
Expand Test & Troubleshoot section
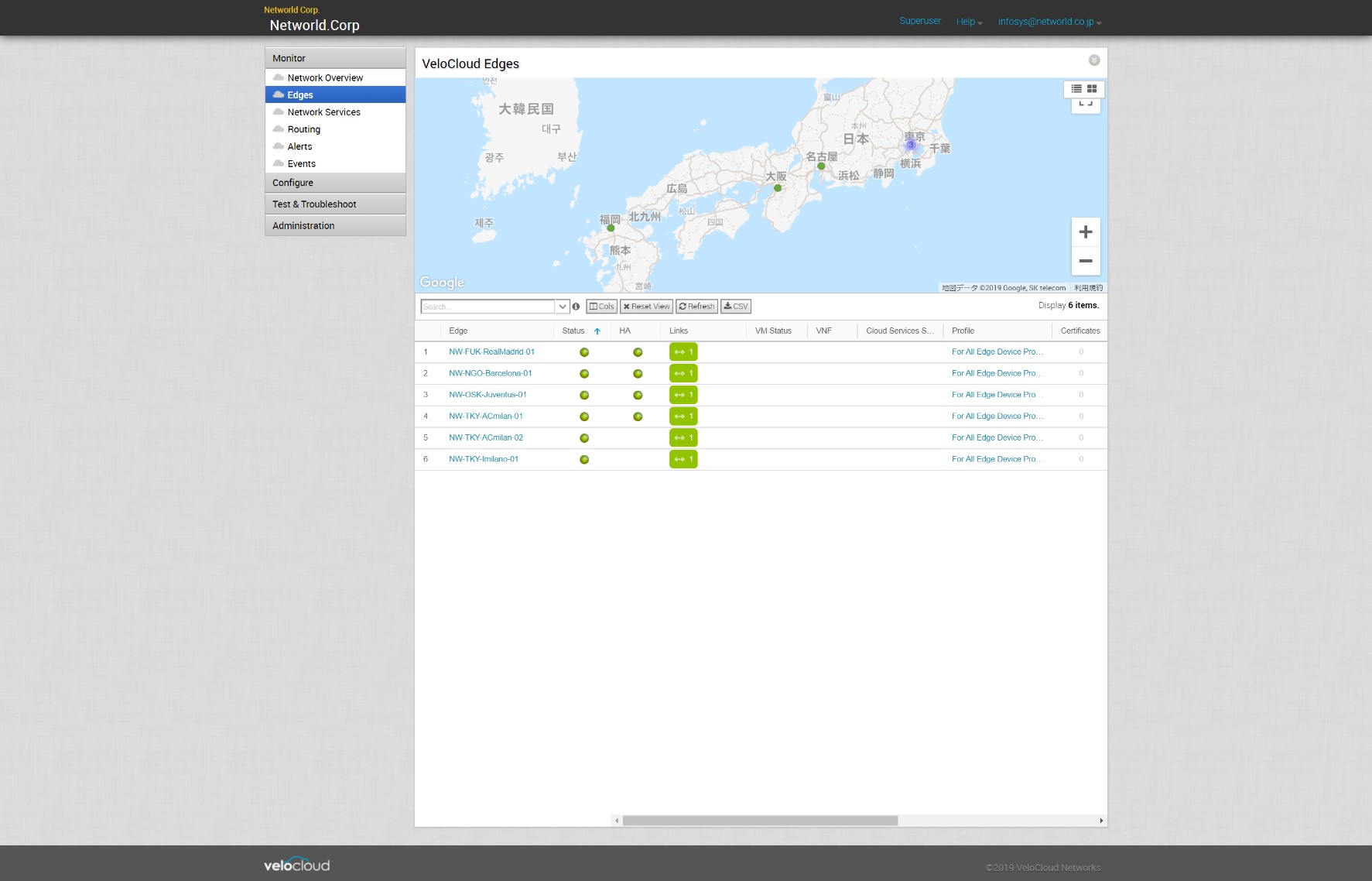(x=335, y=204)
